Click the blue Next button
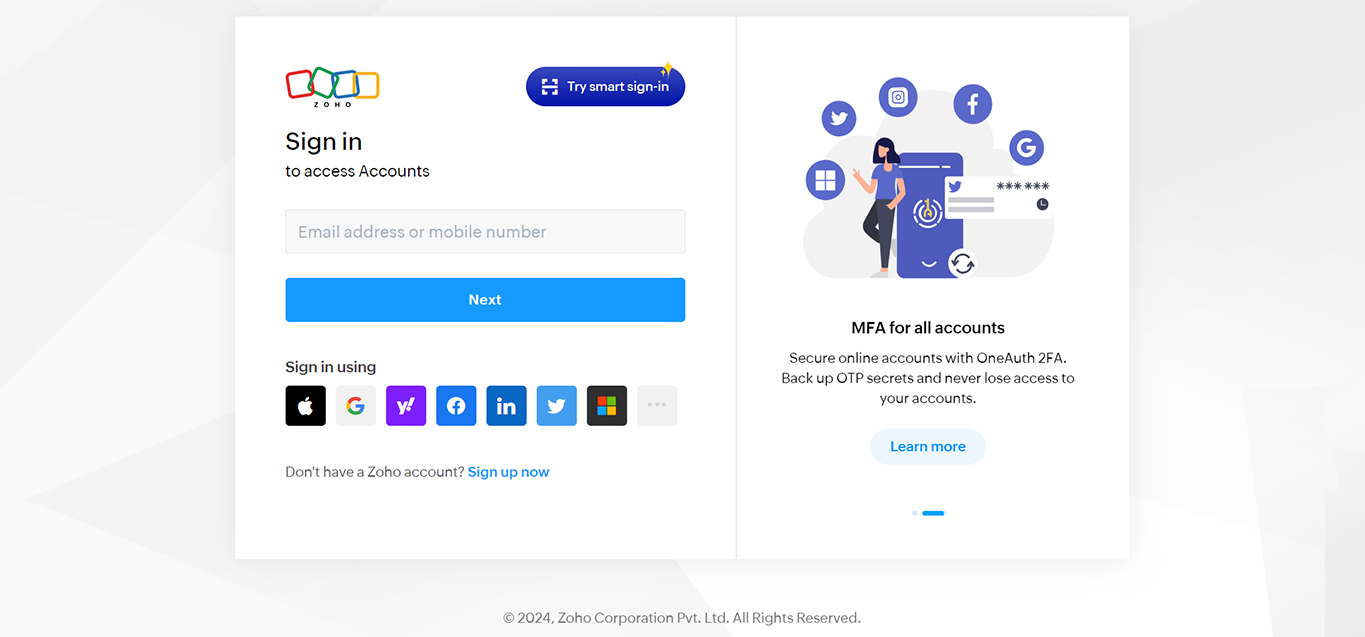The width and height of the screenshot is (1365, 637). click(485, 300)
